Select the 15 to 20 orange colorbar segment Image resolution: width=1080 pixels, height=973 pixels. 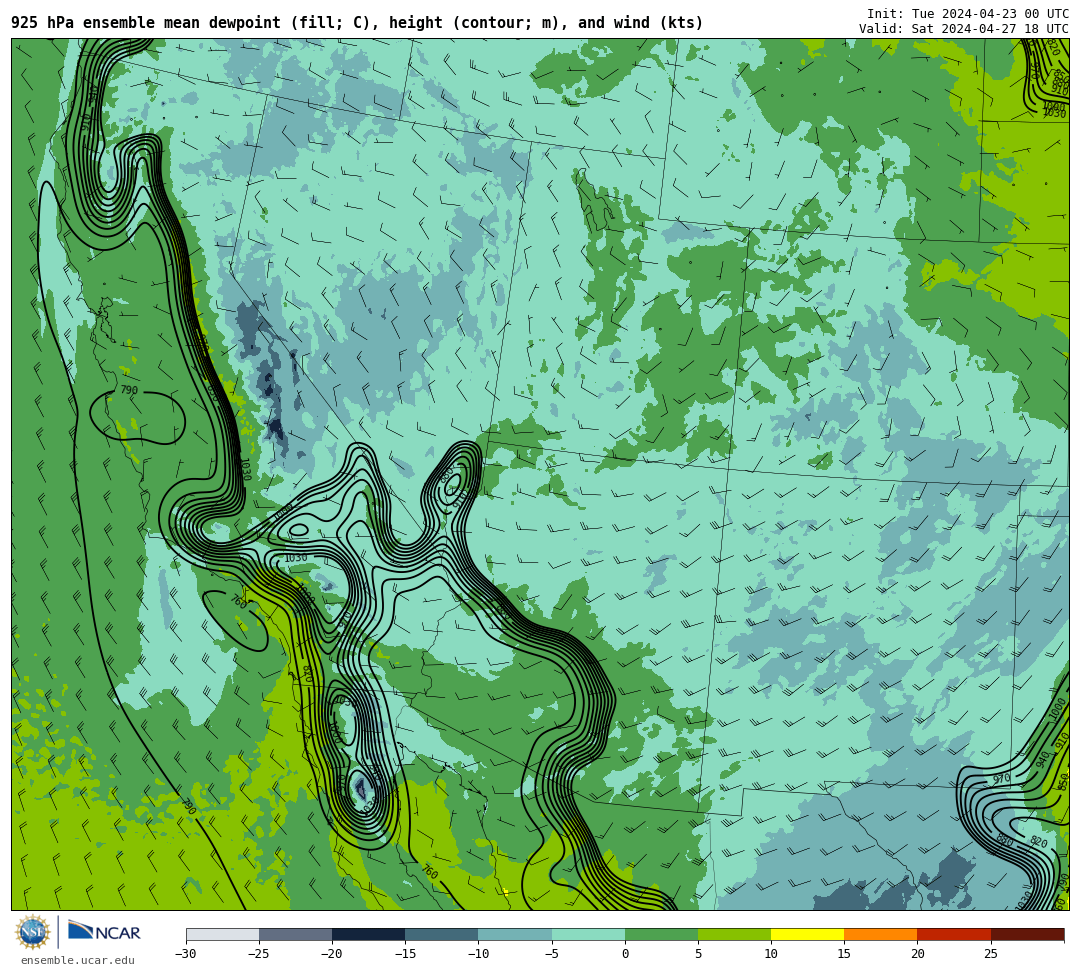tap(881, 934)
